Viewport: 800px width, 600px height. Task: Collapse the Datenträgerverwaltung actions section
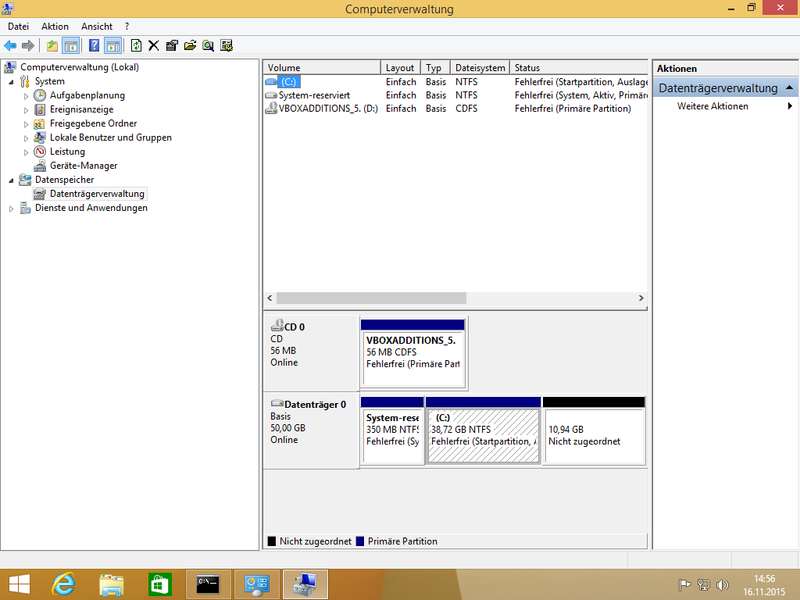pos(789,88)
